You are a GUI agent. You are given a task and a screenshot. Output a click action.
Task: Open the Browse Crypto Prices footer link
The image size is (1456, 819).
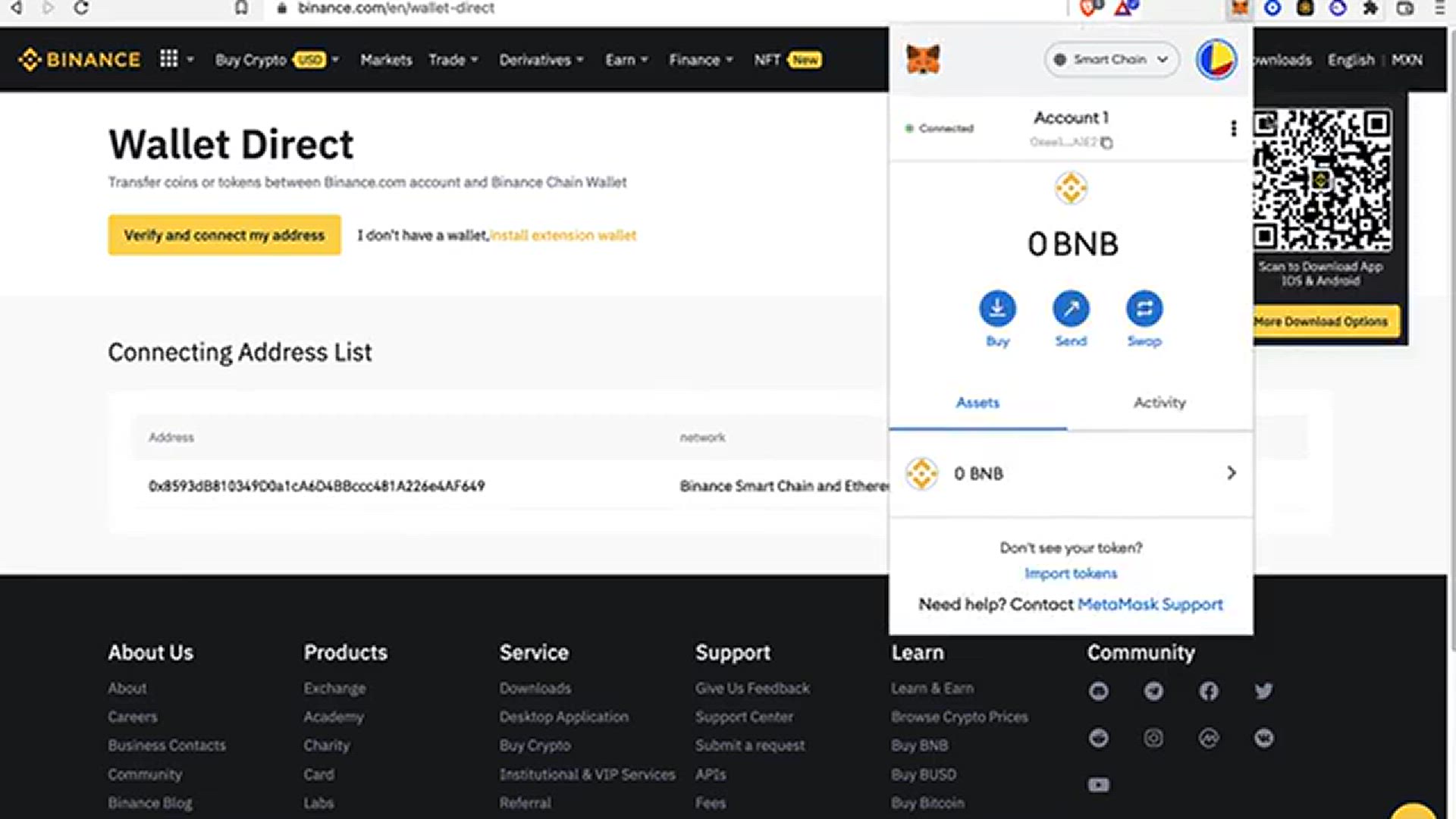point(959,717)
